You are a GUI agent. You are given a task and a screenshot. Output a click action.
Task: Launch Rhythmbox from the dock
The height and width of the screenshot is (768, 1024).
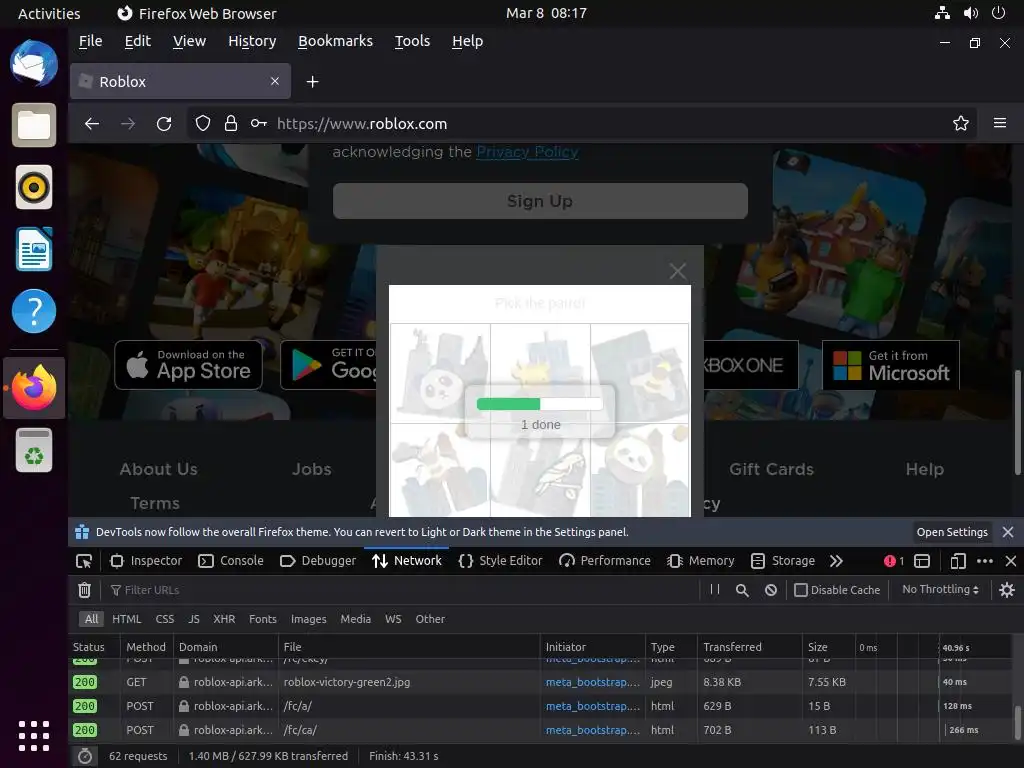tap(34, 187)
